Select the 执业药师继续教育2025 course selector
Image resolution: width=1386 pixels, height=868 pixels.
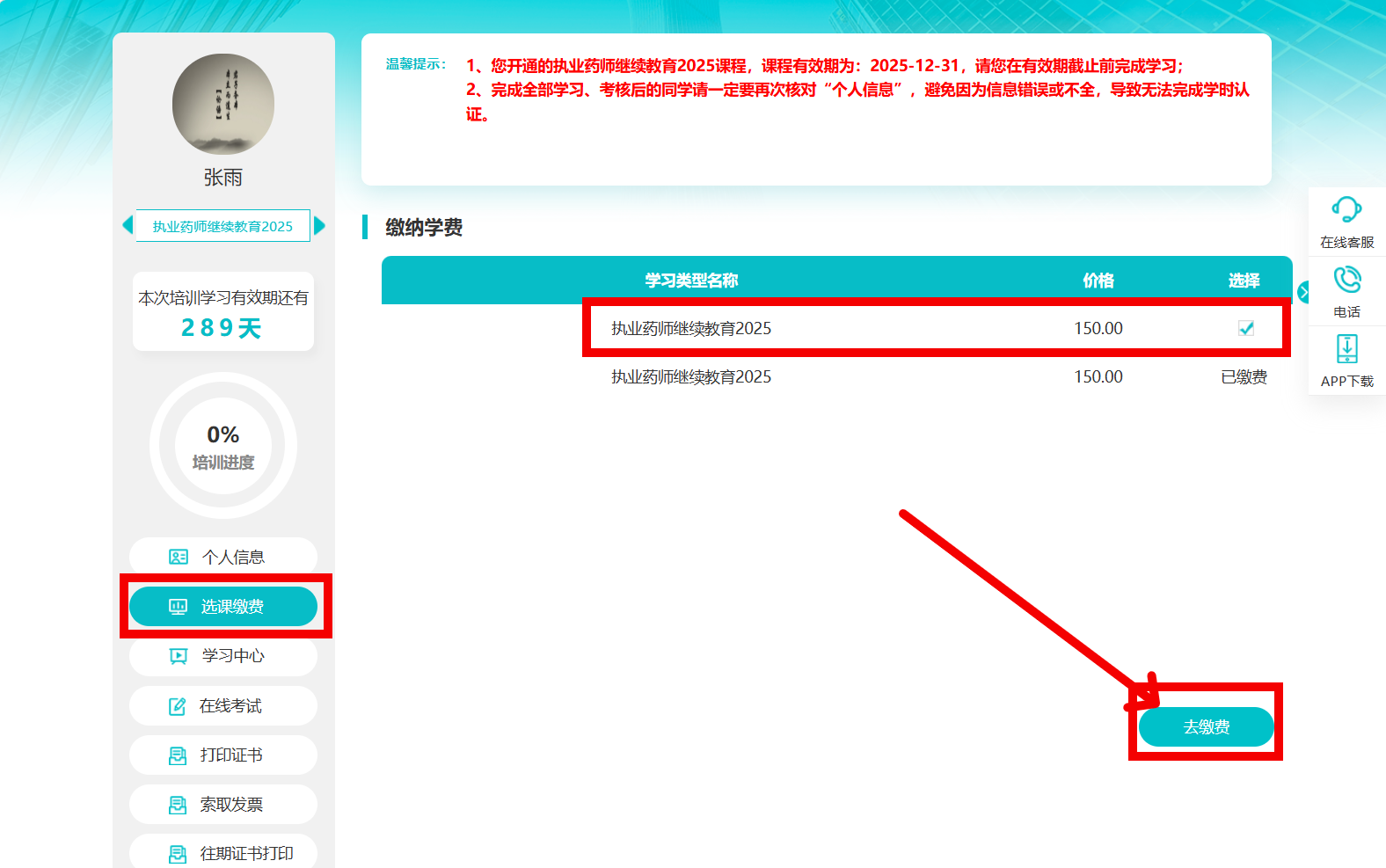pos(222,226)
